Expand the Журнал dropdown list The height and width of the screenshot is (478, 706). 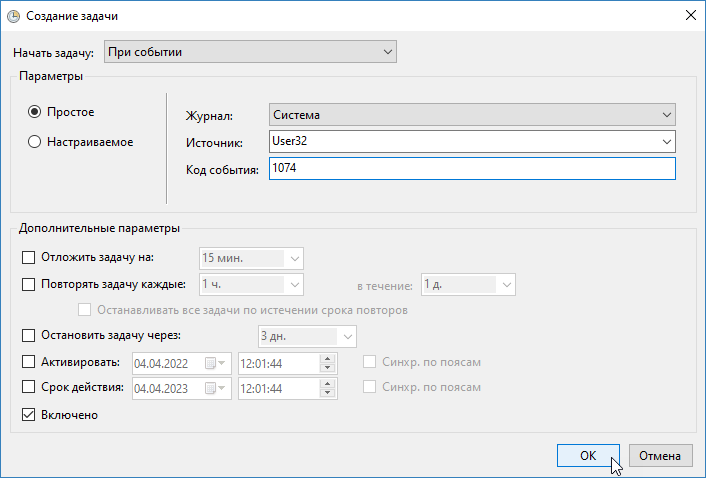[x=472, y=115]
